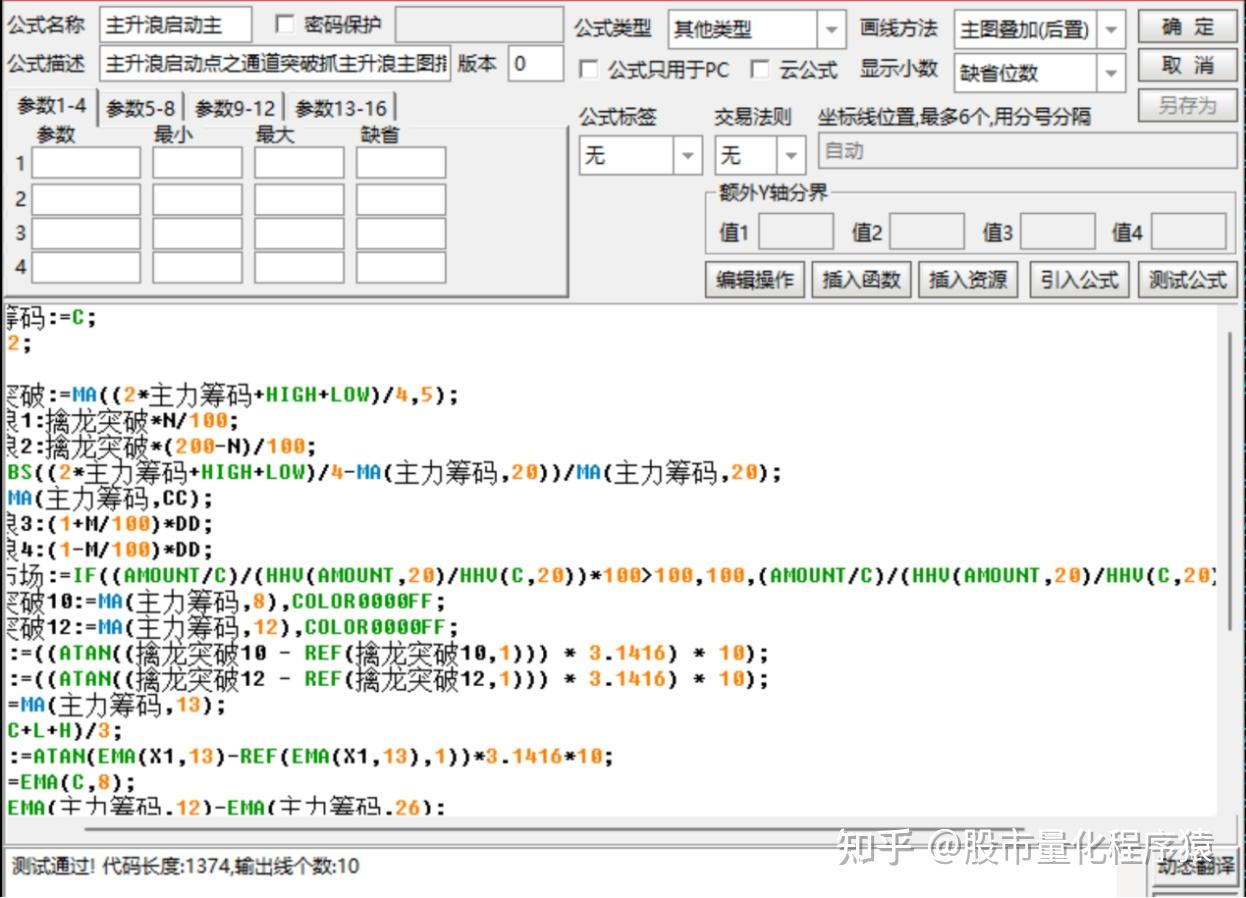This screenshot has width=1246, height=898.
Task: Click code line with '(1+M/100)*DD'
Action: [110, 524]
